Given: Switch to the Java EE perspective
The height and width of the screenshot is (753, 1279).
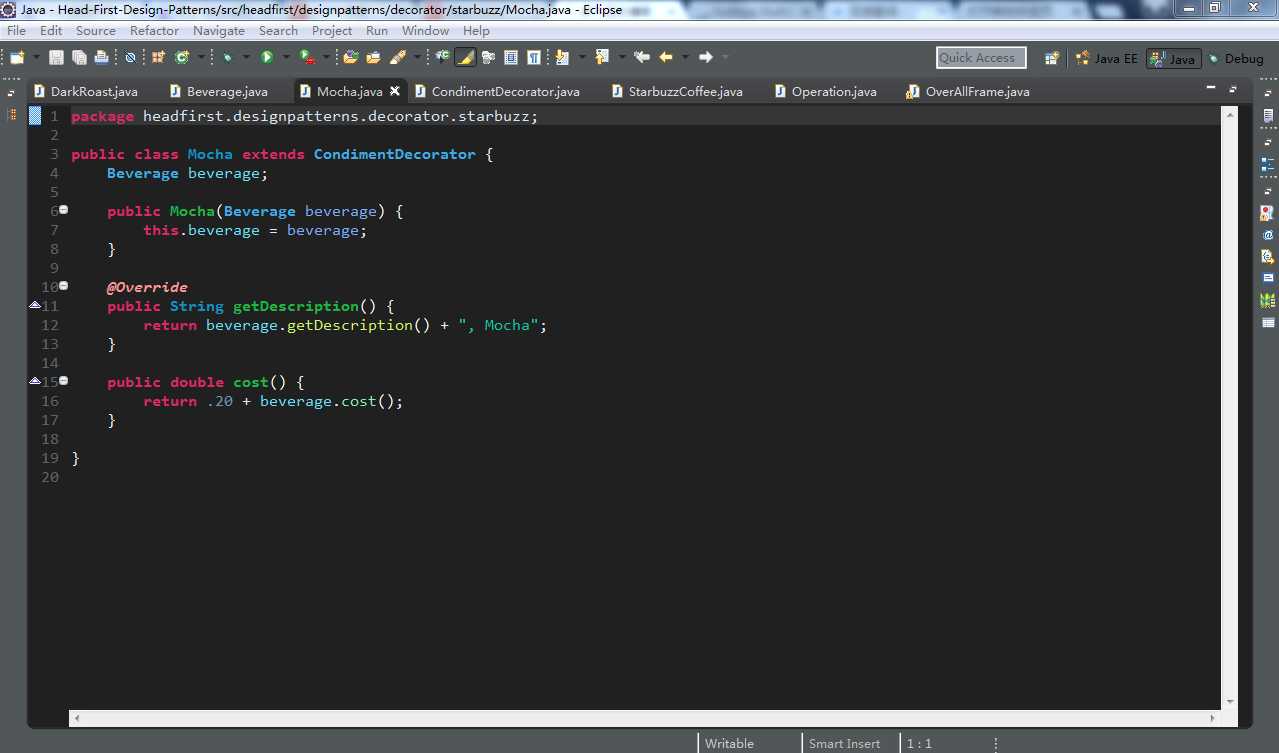Looking at the screenshot, I should click(x=1107, y=58).
